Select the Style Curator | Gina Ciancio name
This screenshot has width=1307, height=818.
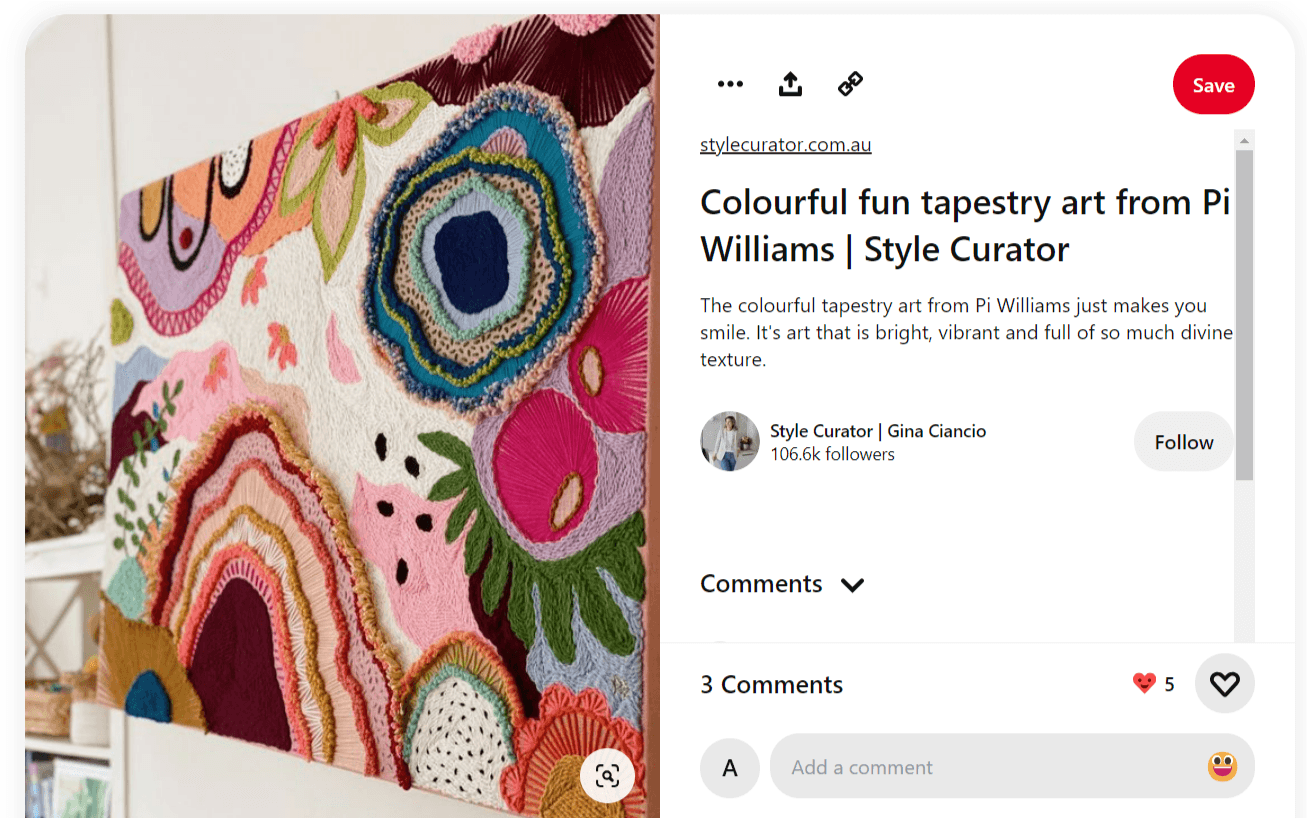click(877, 431)
